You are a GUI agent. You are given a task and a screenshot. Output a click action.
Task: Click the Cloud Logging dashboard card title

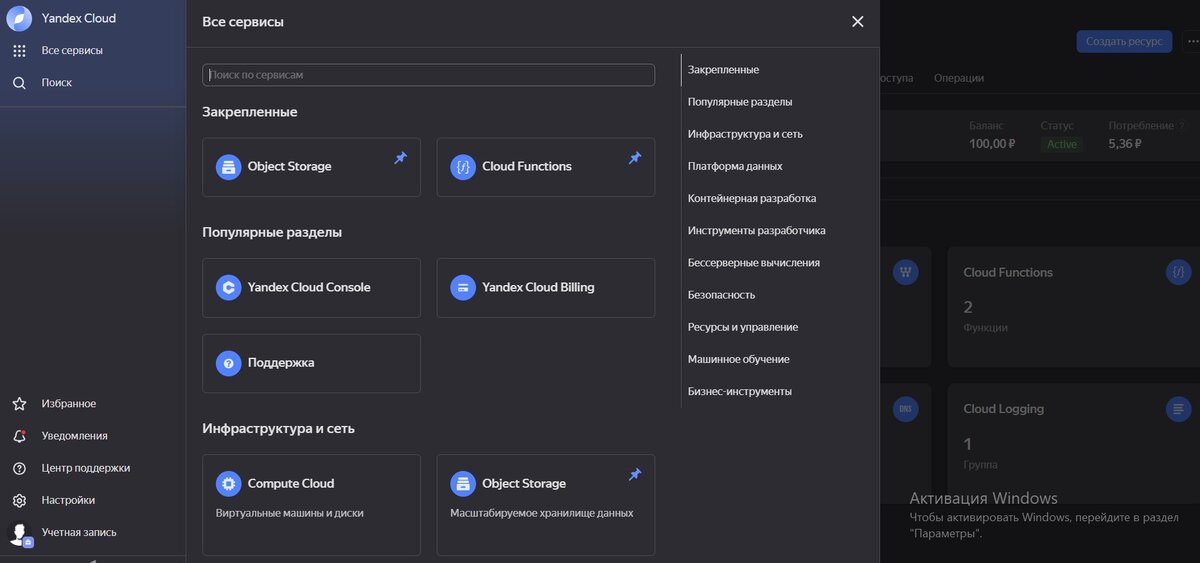pos(1003,409)
